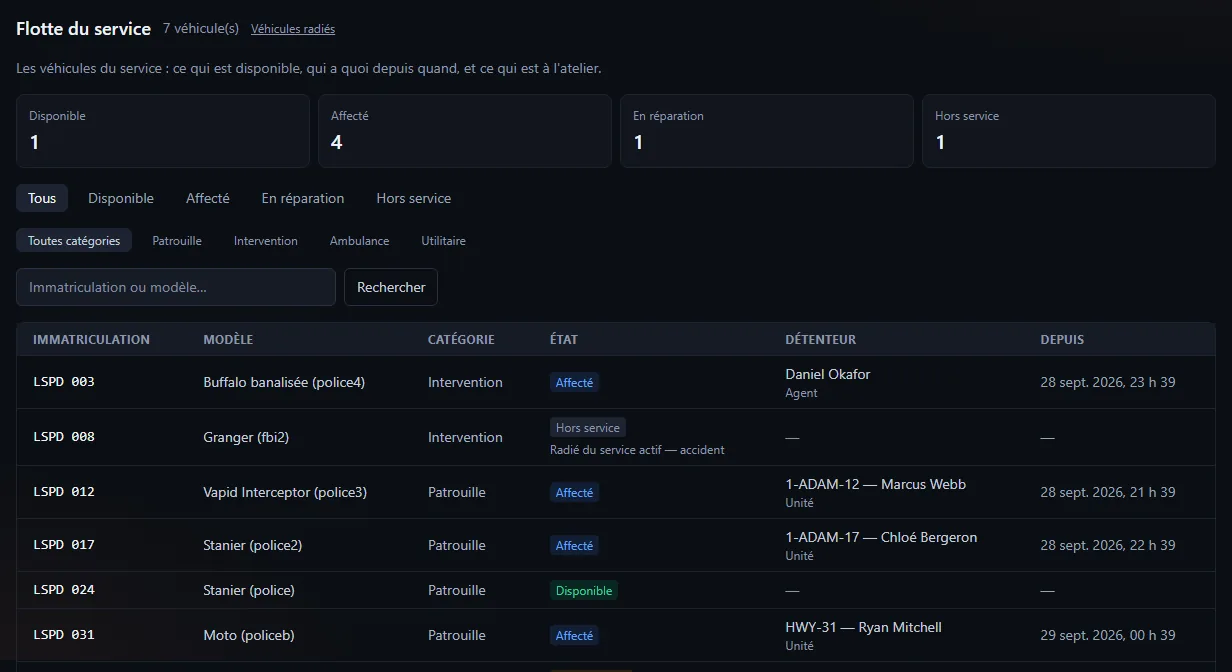Click holder 1-ADAM-17 — Chloé Bergeron
The height and width of the screenshot is (672, 1232).
click(x=882, y=537)
